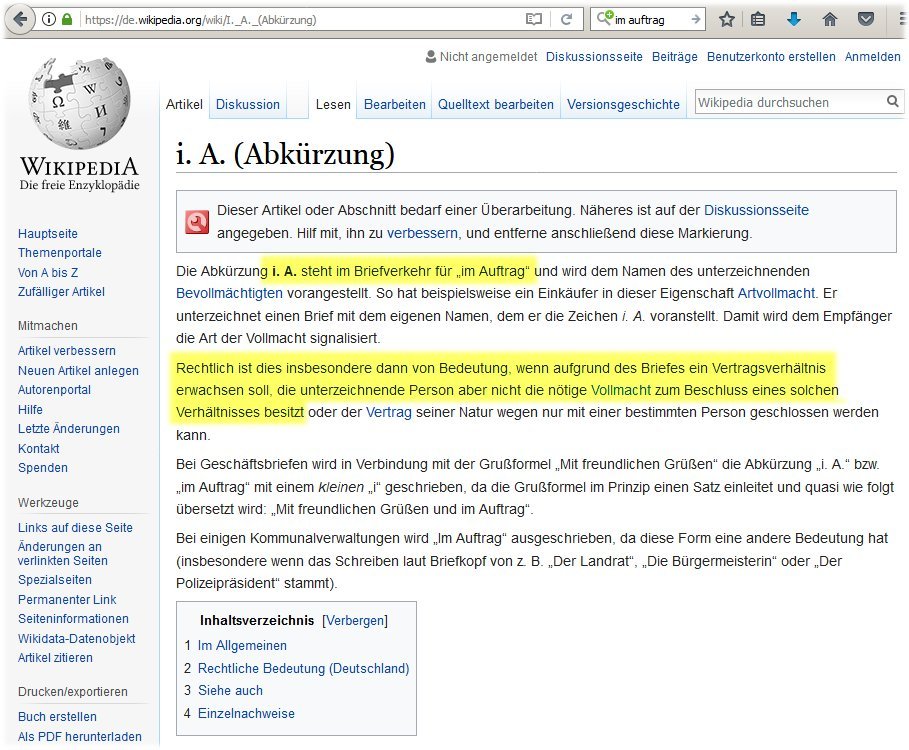The height and width of the screenshot is (750, 909).
Task: Click the Pocket save icon
Action: (866, 20)
